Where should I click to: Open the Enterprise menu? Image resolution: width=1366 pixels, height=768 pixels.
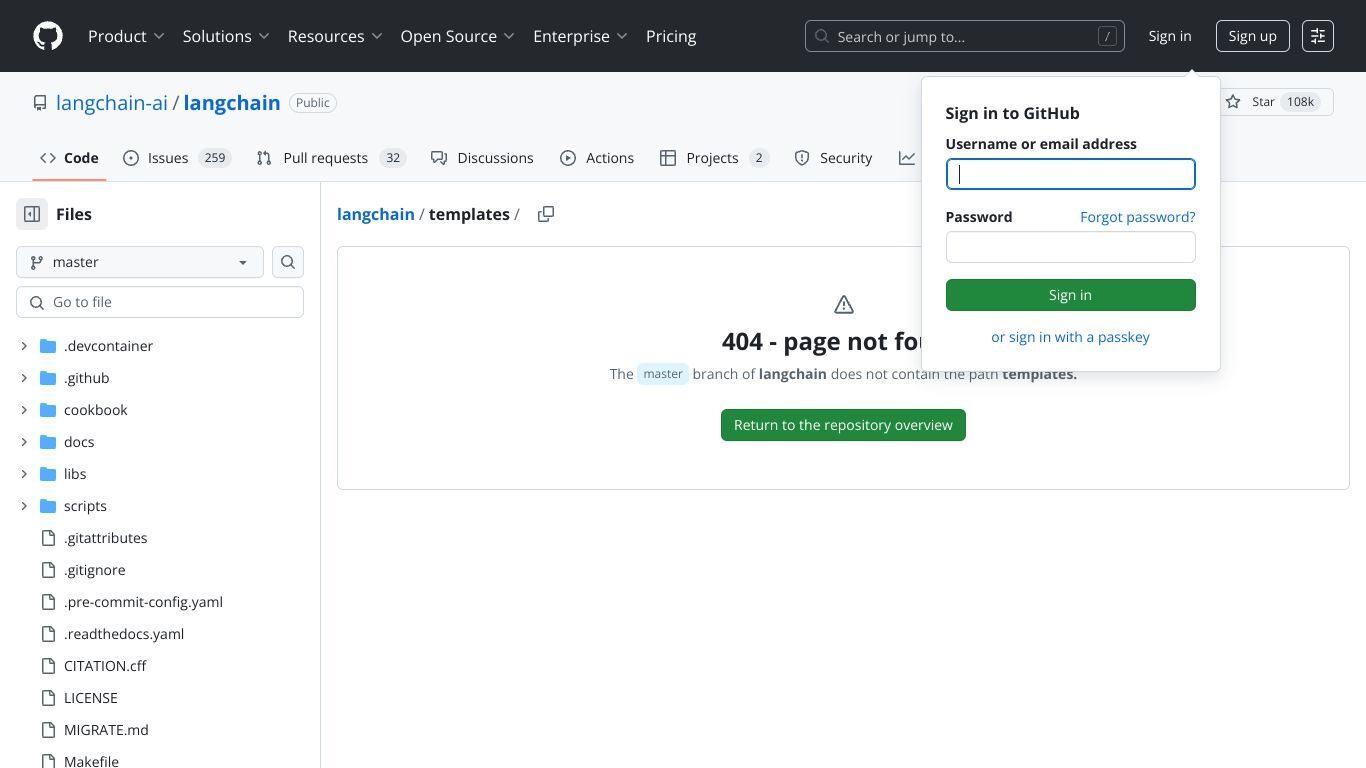click(580, 36)
